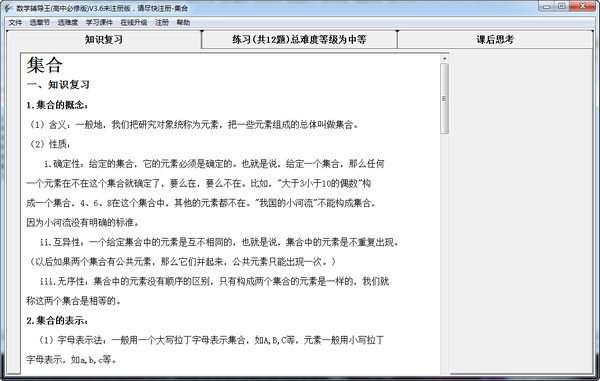Click the 集合 title heading
The image size is (600, 381).
coord(44,65)
